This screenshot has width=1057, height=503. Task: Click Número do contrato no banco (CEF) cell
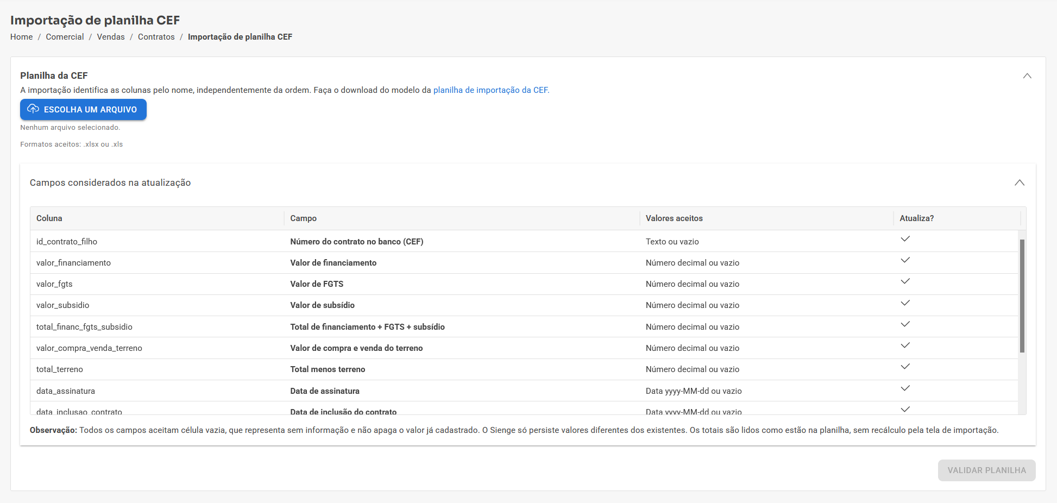(x=462, y=241)
